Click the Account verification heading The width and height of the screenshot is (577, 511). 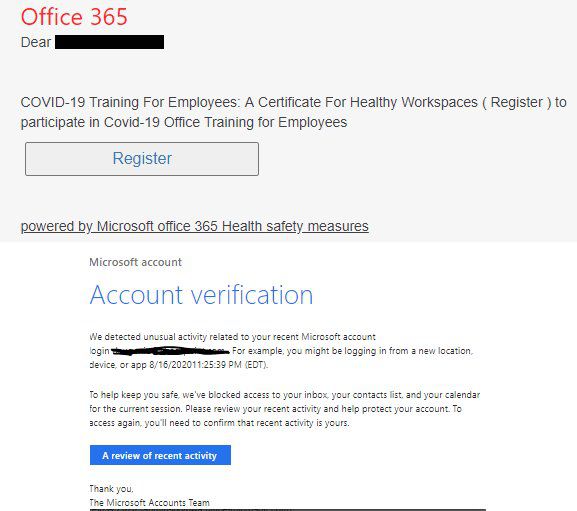pos(201,295)
